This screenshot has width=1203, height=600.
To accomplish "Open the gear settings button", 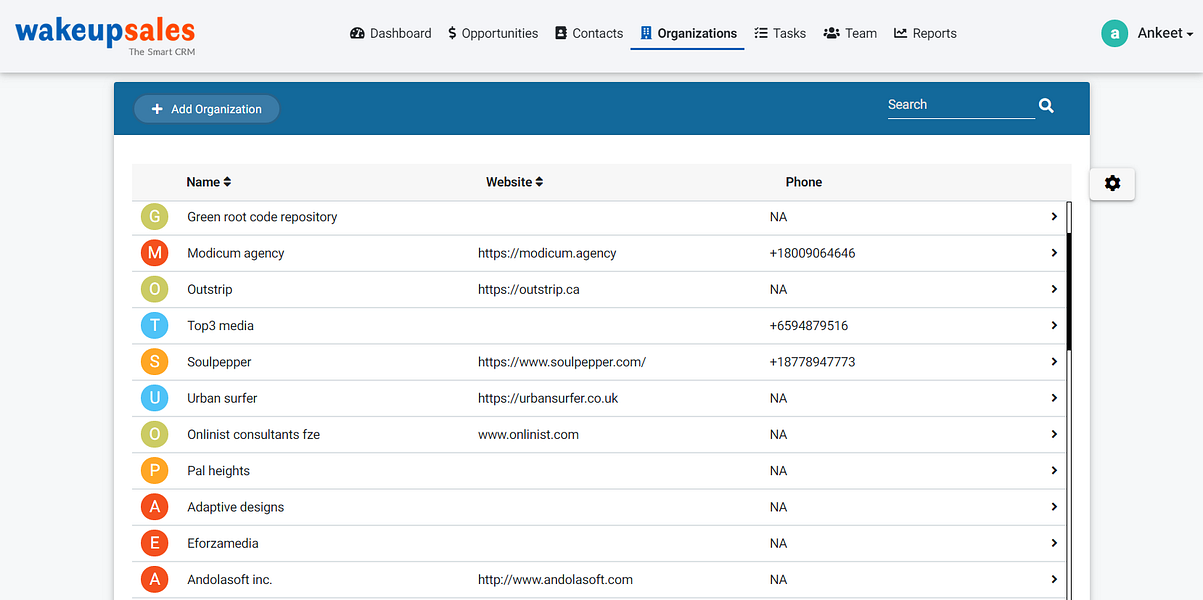I will tap(1112, 183).
